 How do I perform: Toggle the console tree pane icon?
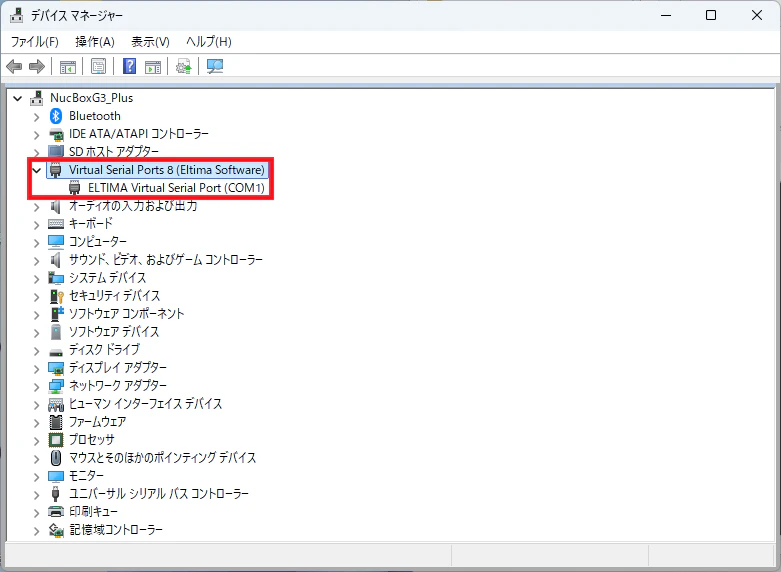pyautogui.click(x=68, y=66)
